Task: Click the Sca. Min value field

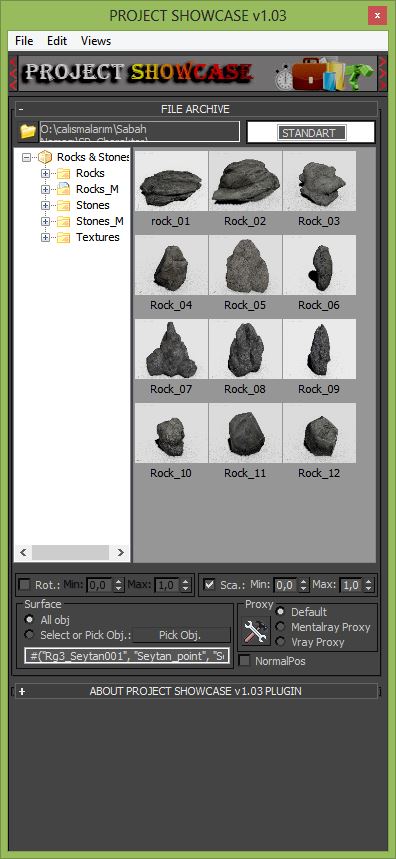Action: (x=285, y=585)
